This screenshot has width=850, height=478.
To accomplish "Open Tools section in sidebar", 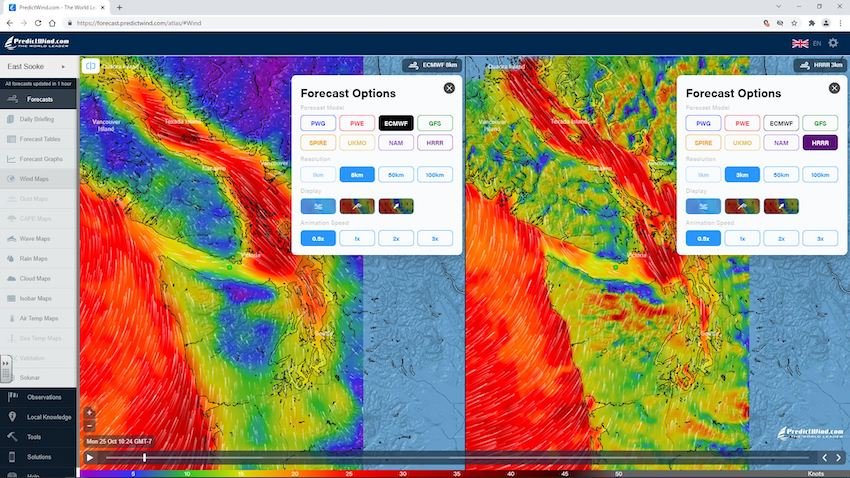I will click(x=38, y=437).
